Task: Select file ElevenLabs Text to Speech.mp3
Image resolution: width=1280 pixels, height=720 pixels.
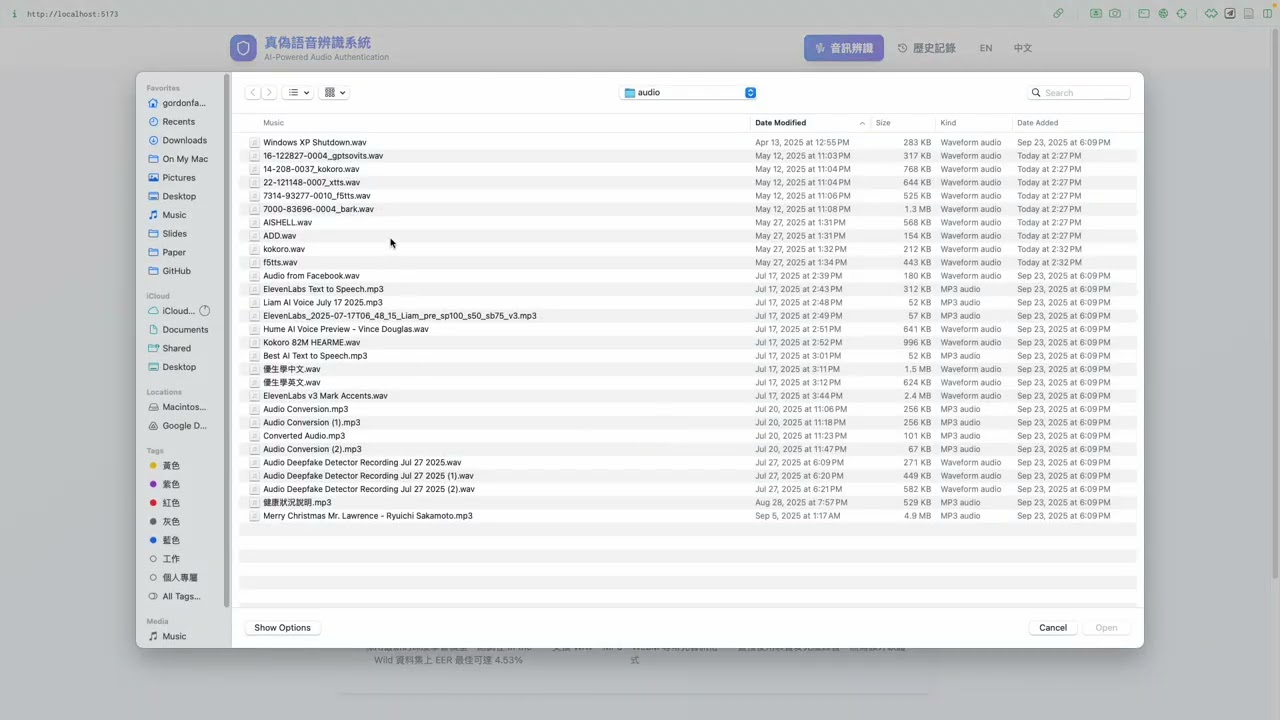Action: point(323,290)
